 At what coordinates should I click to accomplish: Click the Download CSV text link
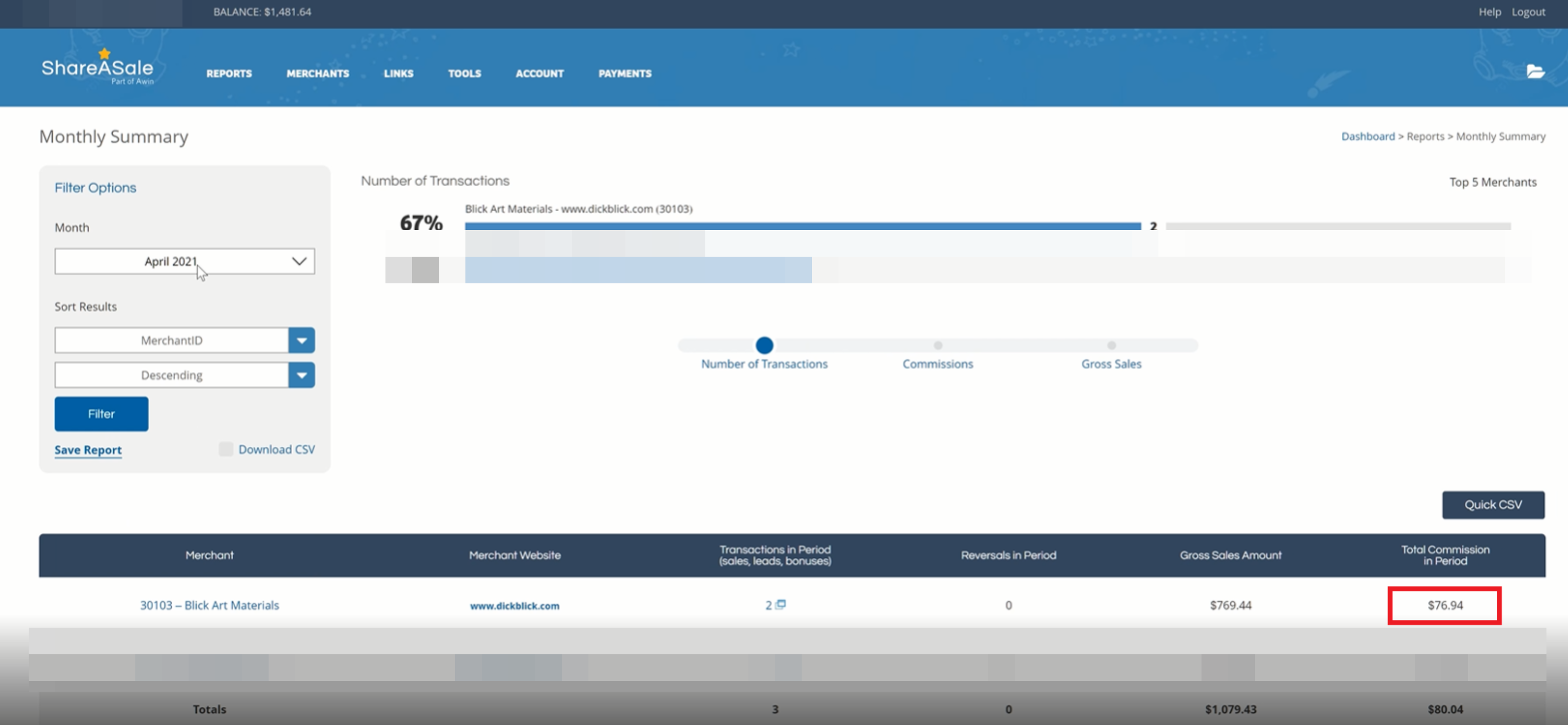click(276, 449)
